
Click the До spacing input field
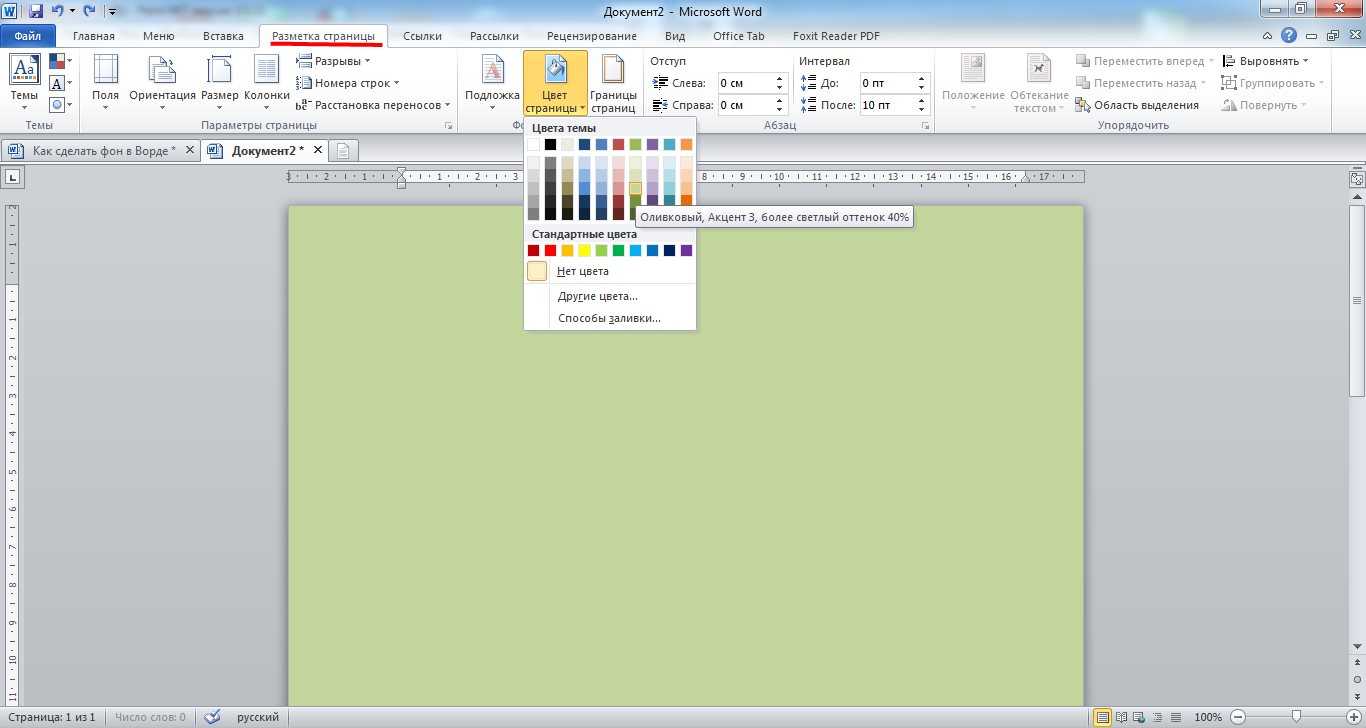[885, 83]
